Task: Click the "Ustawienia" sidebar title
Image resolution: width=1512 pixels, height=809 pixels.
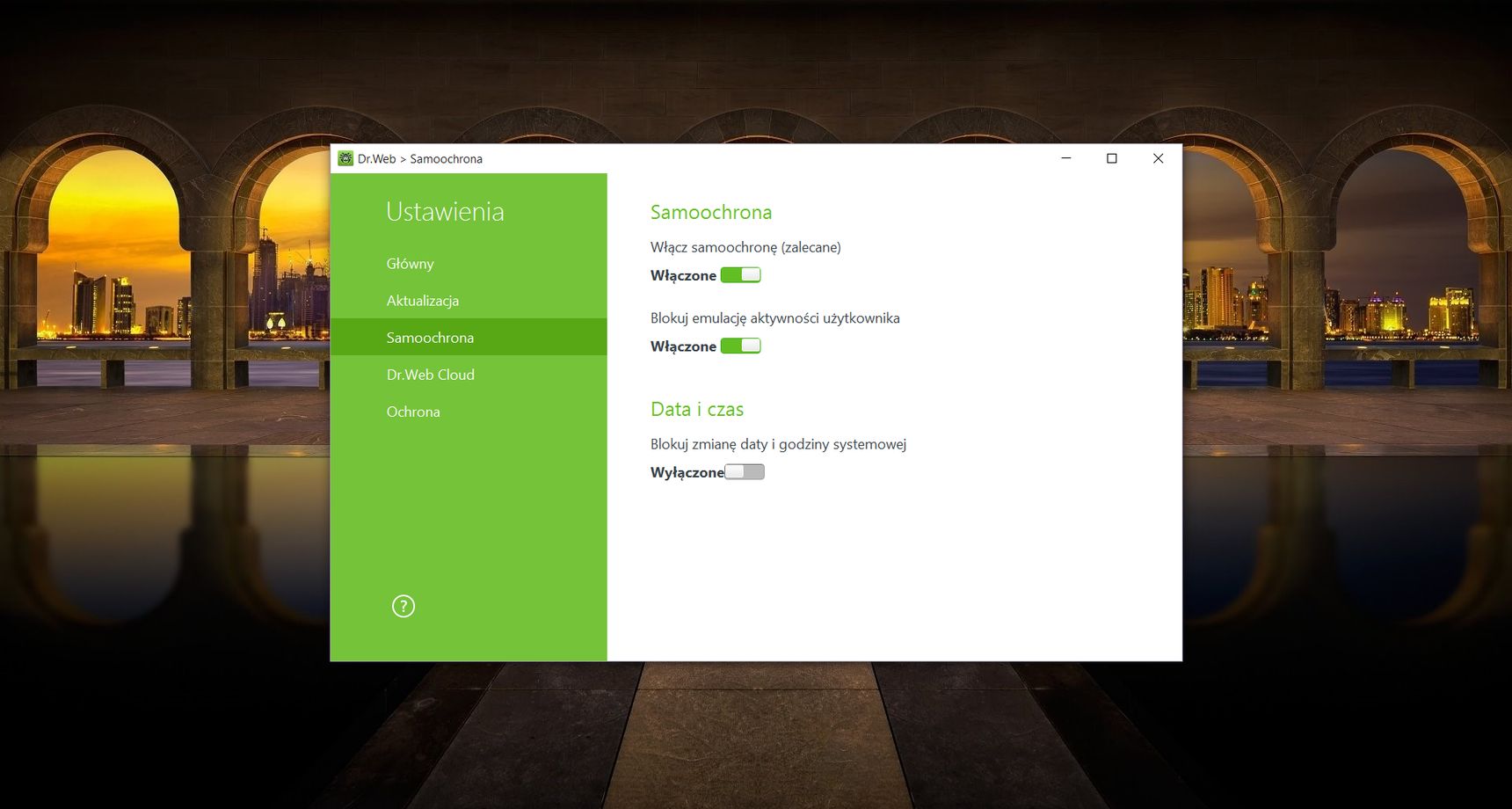Action: 445,211
